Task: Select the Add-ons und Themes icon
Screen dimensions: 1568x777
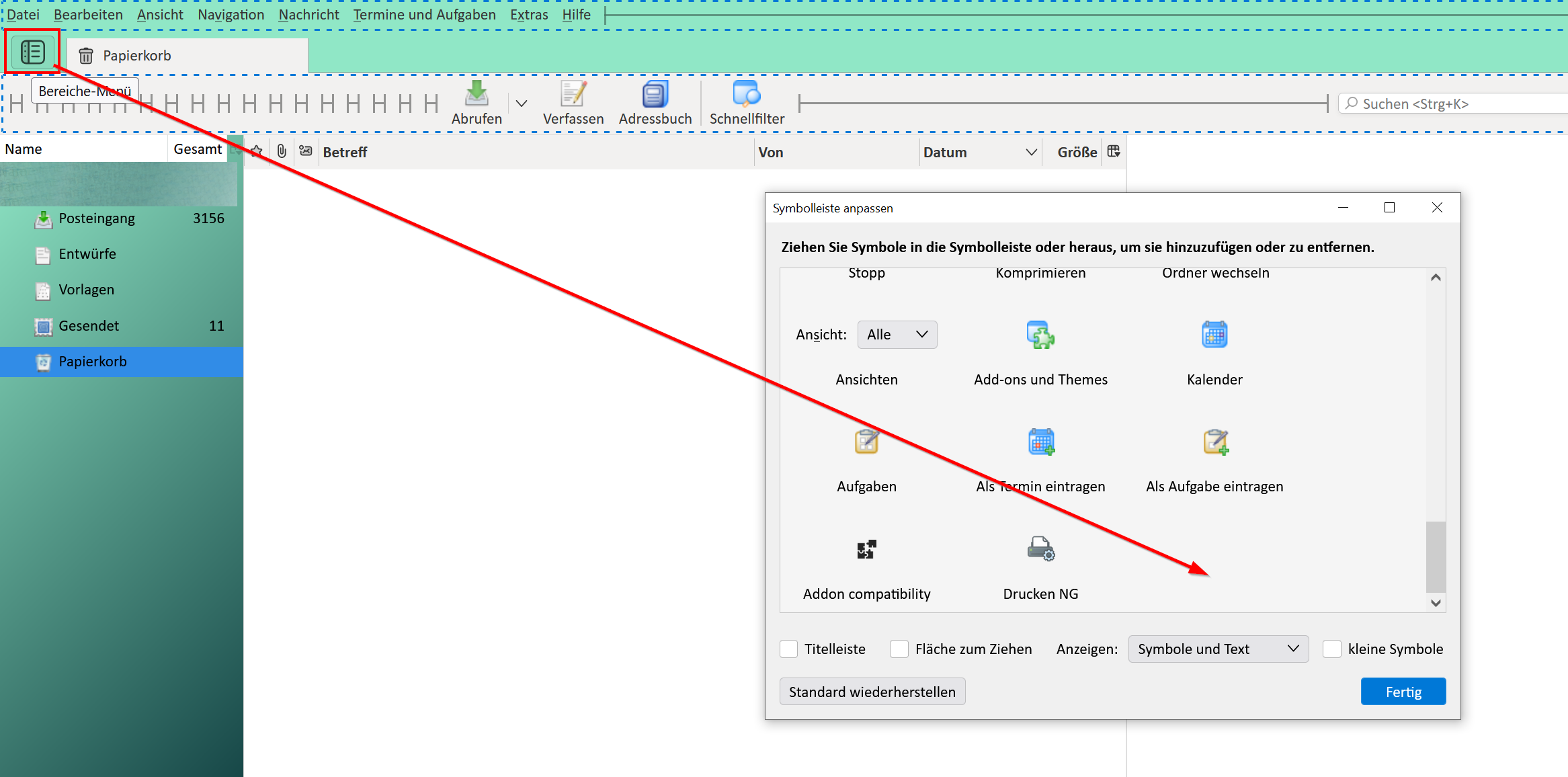Action: point(1040,335)
